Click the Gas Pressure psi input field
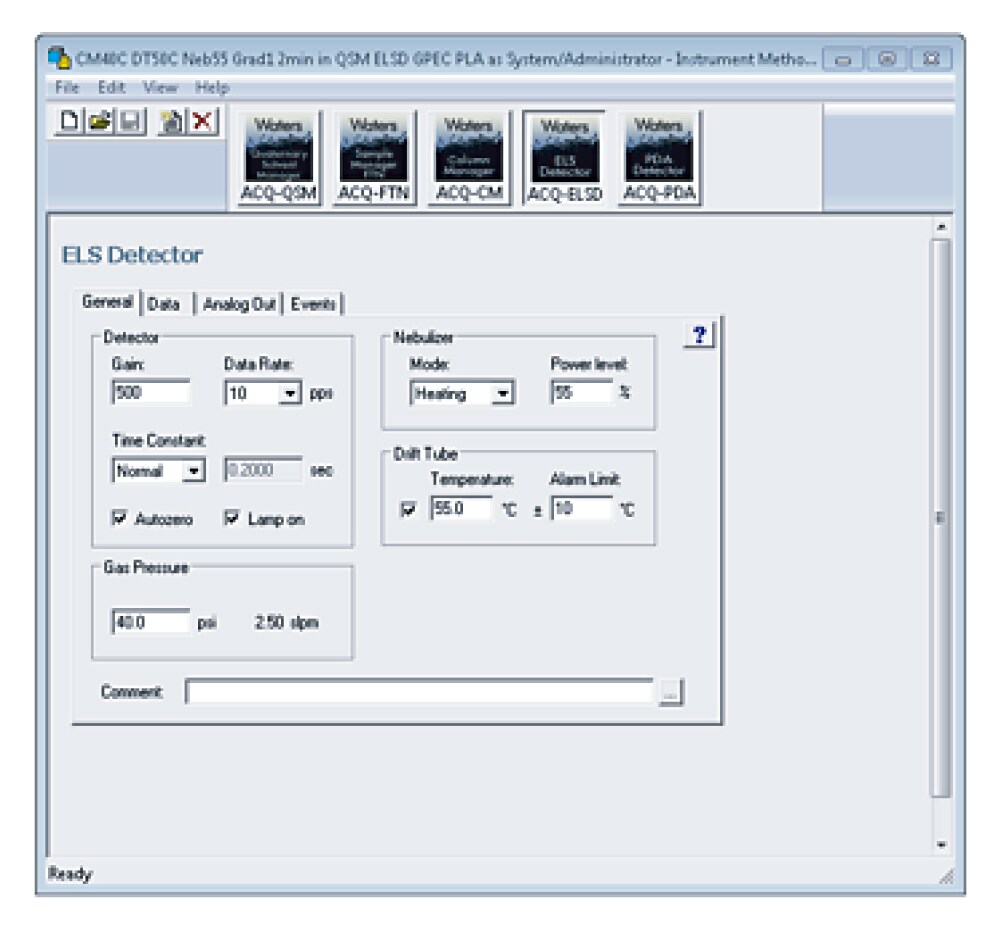Viewport: 1000px width, 930px height. tap(151, 622)
